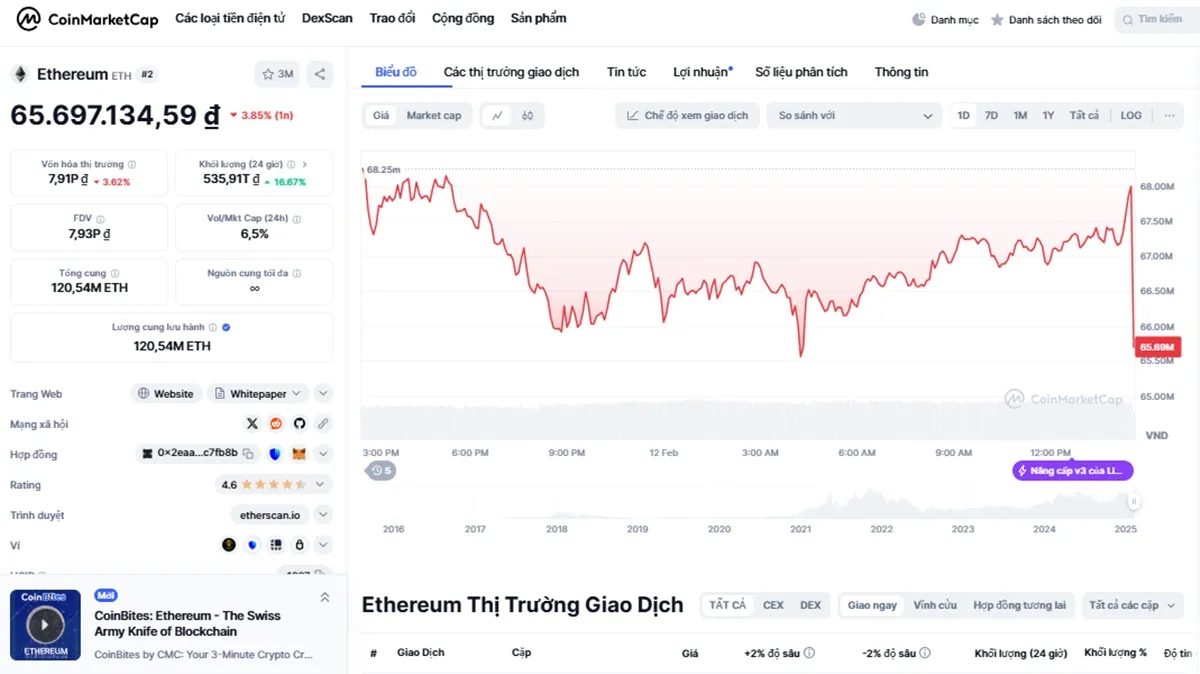Open Ethereum's official Website button

[x=166, y=393]
